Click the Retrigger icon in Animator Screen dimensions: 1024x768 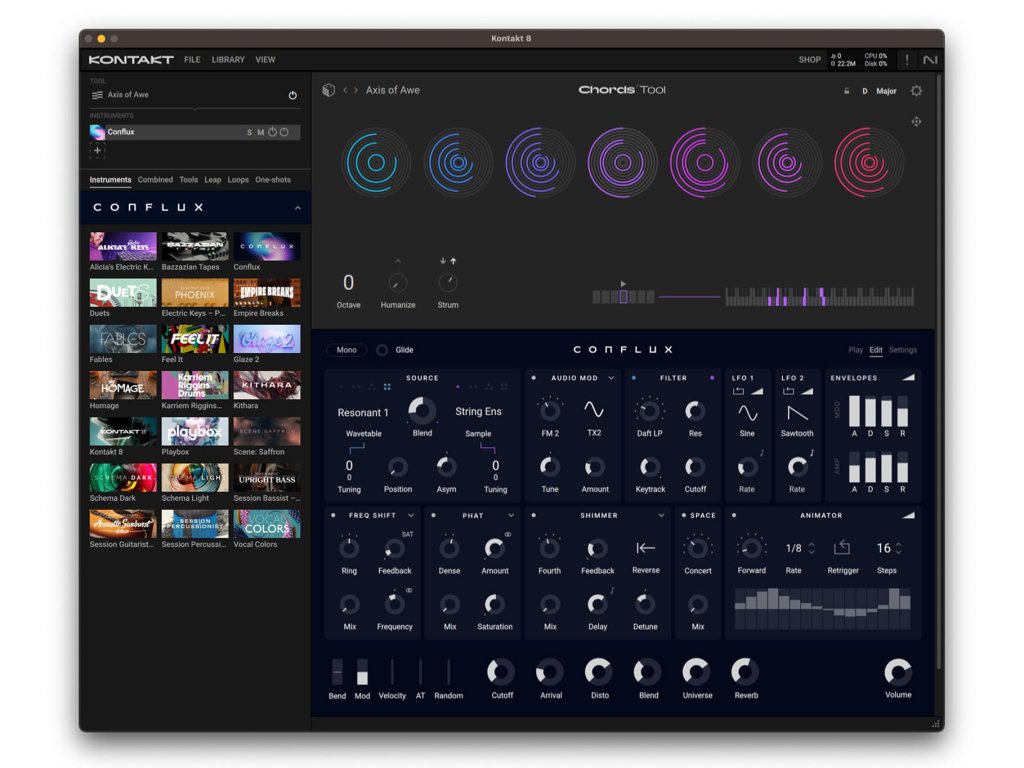coord(842,547)
